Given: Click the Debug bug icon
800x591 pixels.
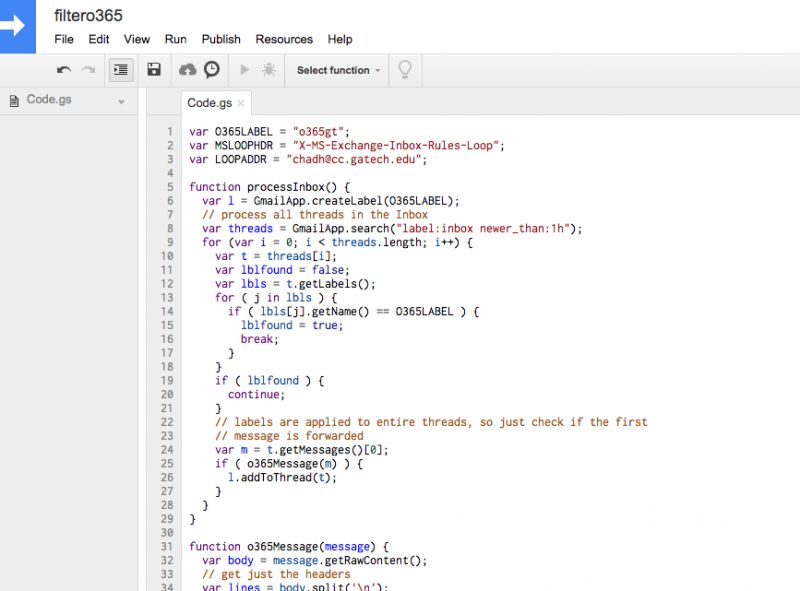Looking at the screenshot, I should click(x=269, y=70).
